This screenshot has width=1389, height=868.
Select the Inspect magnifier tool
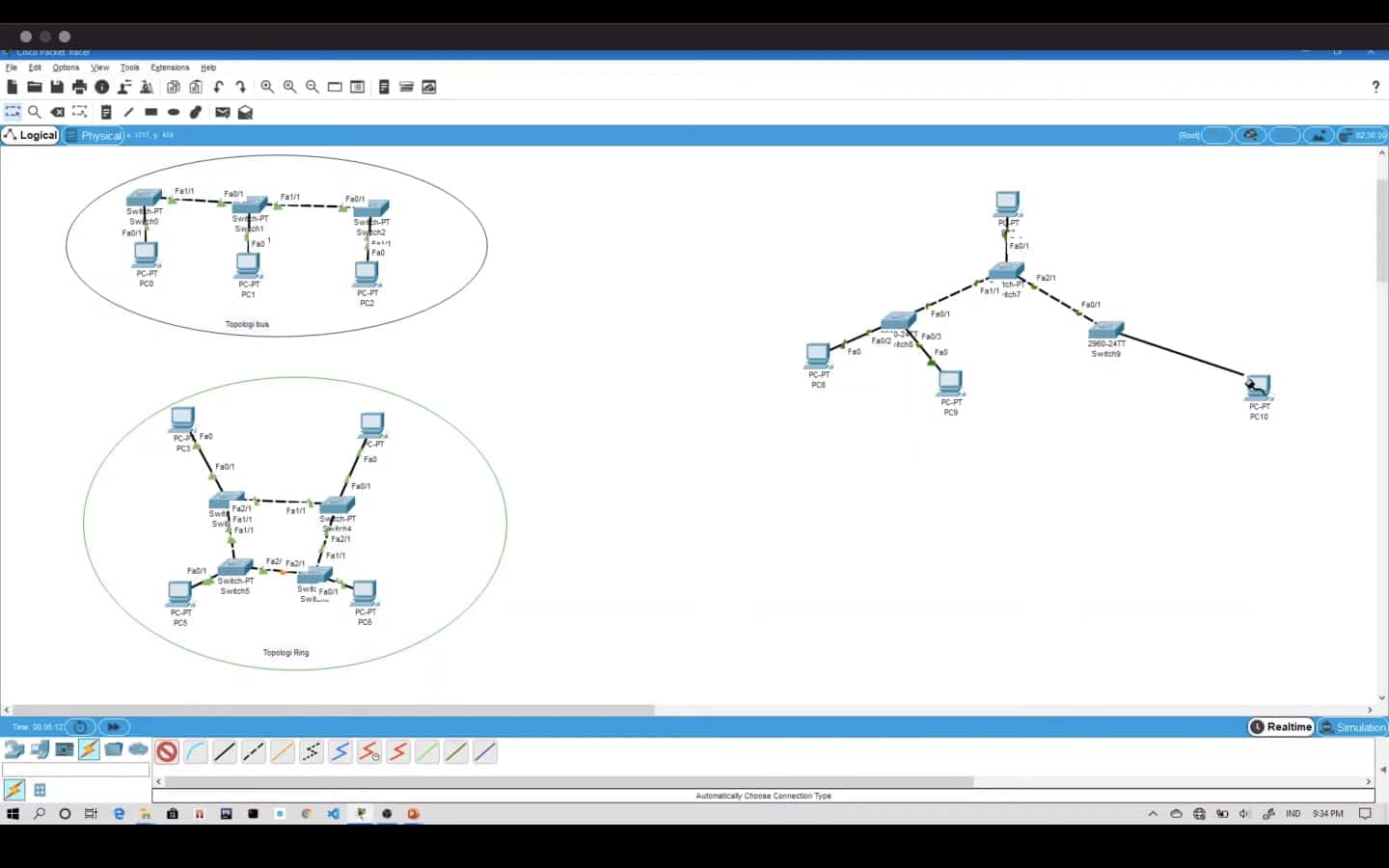pos(35,112)
